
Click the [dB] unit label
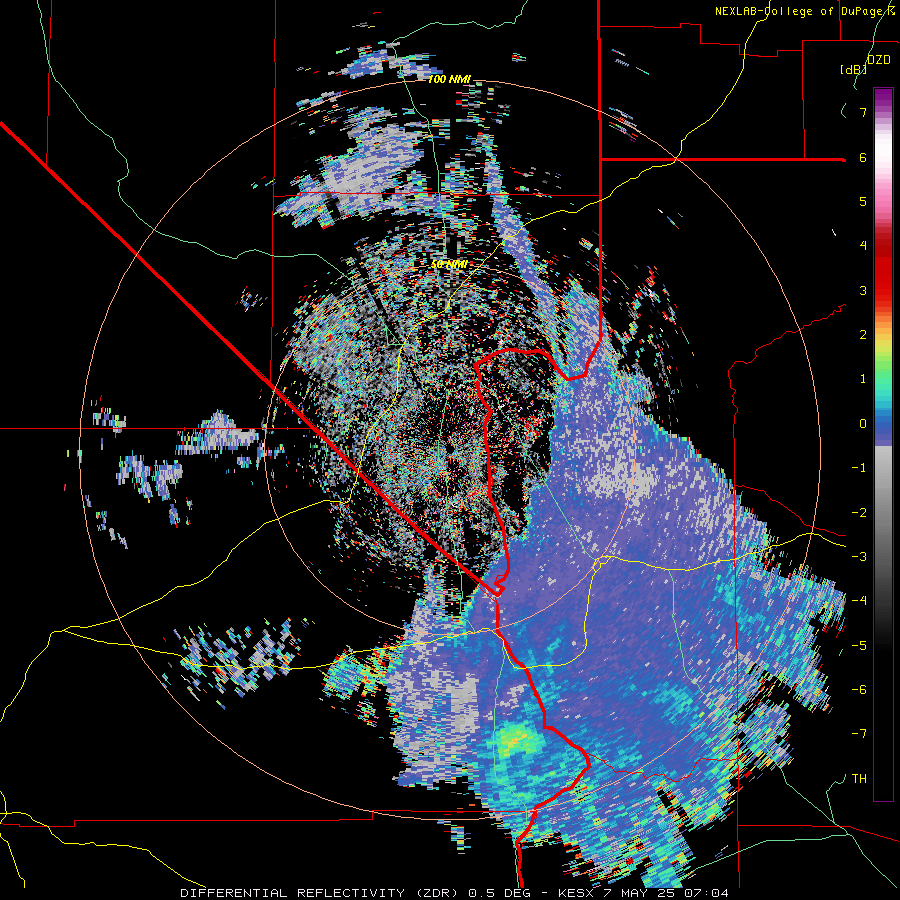pos(853,70)
